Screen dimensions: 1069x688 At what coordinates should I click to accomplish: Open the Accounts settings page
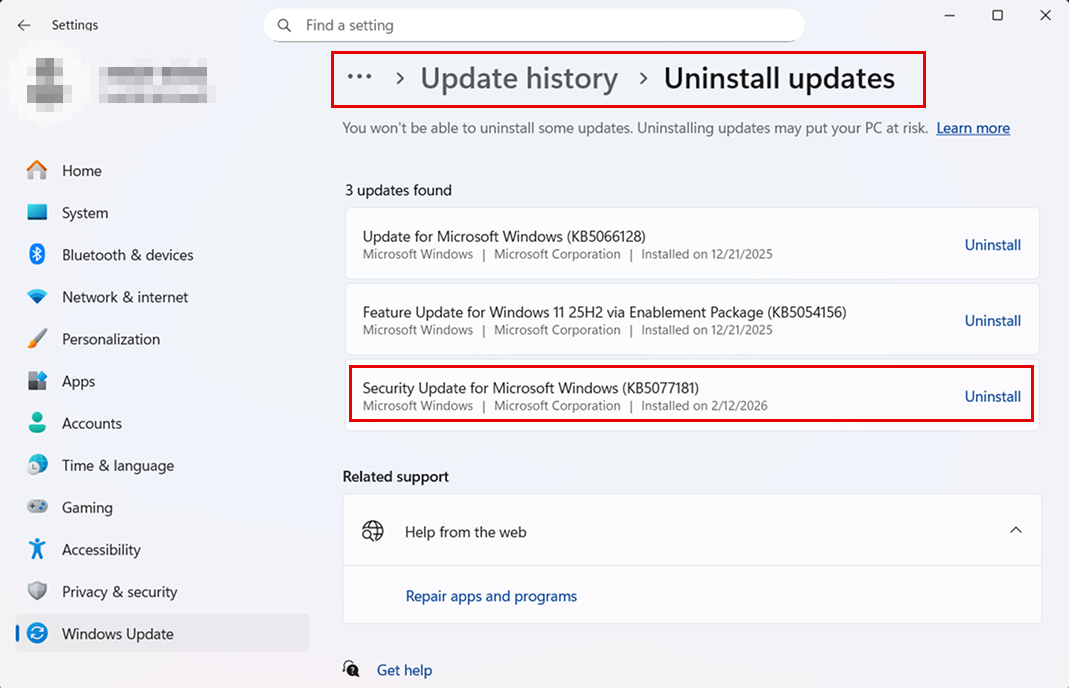click(x=91, y=423)
